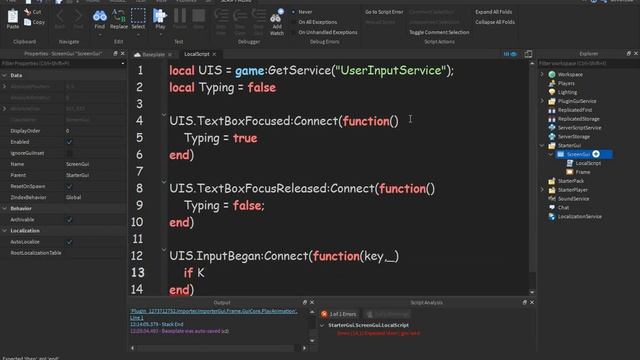Image resolution: width=640 pixels, height=360 pixels.
Task: Click Collapse All Folds
Action: click(495, 22)
